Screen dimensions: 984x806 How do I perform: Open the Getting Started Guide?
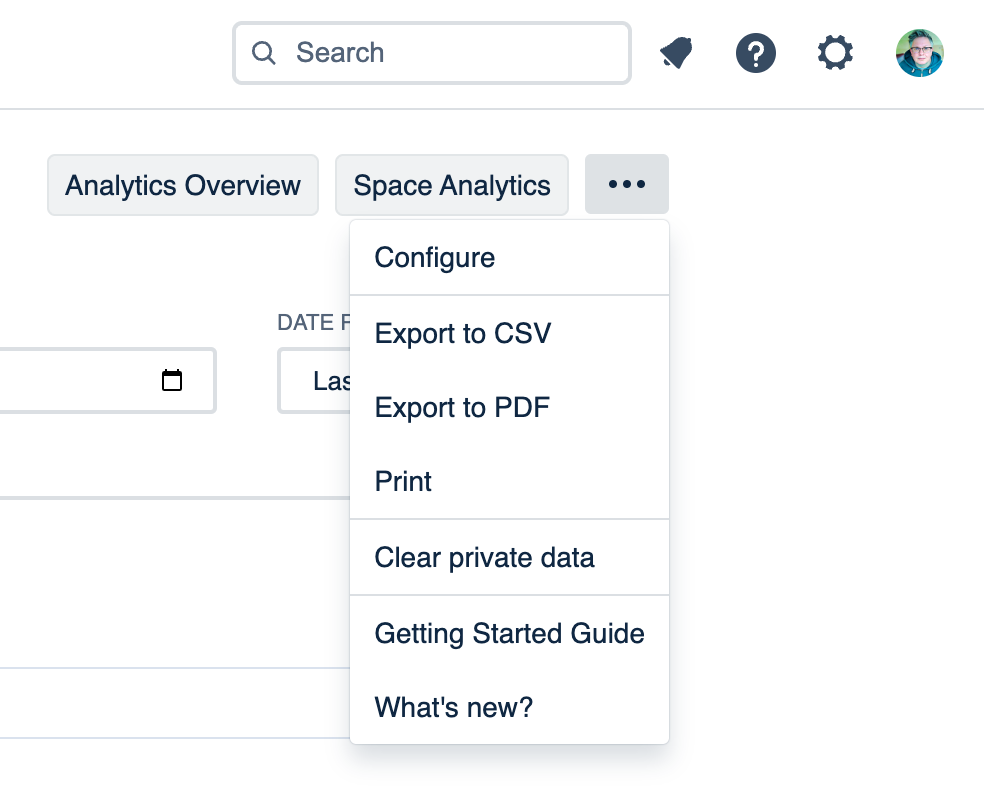[509, 634]
